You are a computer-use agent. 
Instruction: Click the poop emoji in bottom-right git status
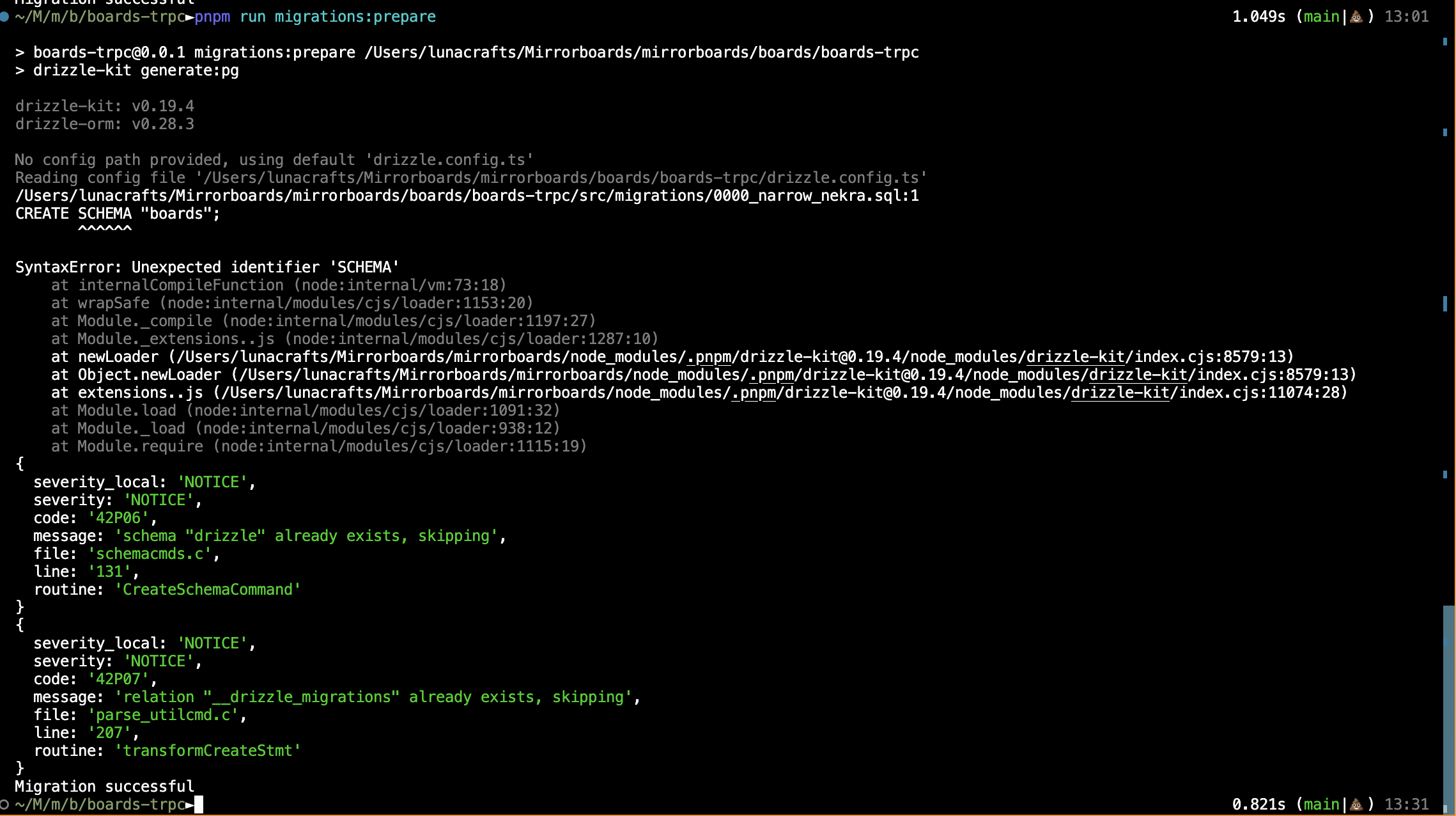1356,804
